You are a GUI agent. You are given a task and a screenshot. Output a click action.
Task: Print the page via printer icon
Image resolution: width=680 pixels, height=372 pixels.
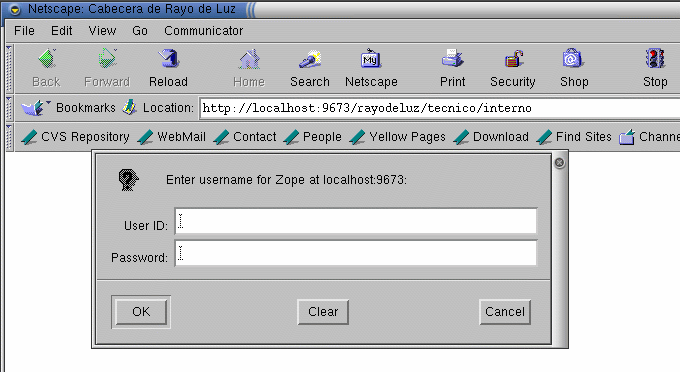(453, 59)
